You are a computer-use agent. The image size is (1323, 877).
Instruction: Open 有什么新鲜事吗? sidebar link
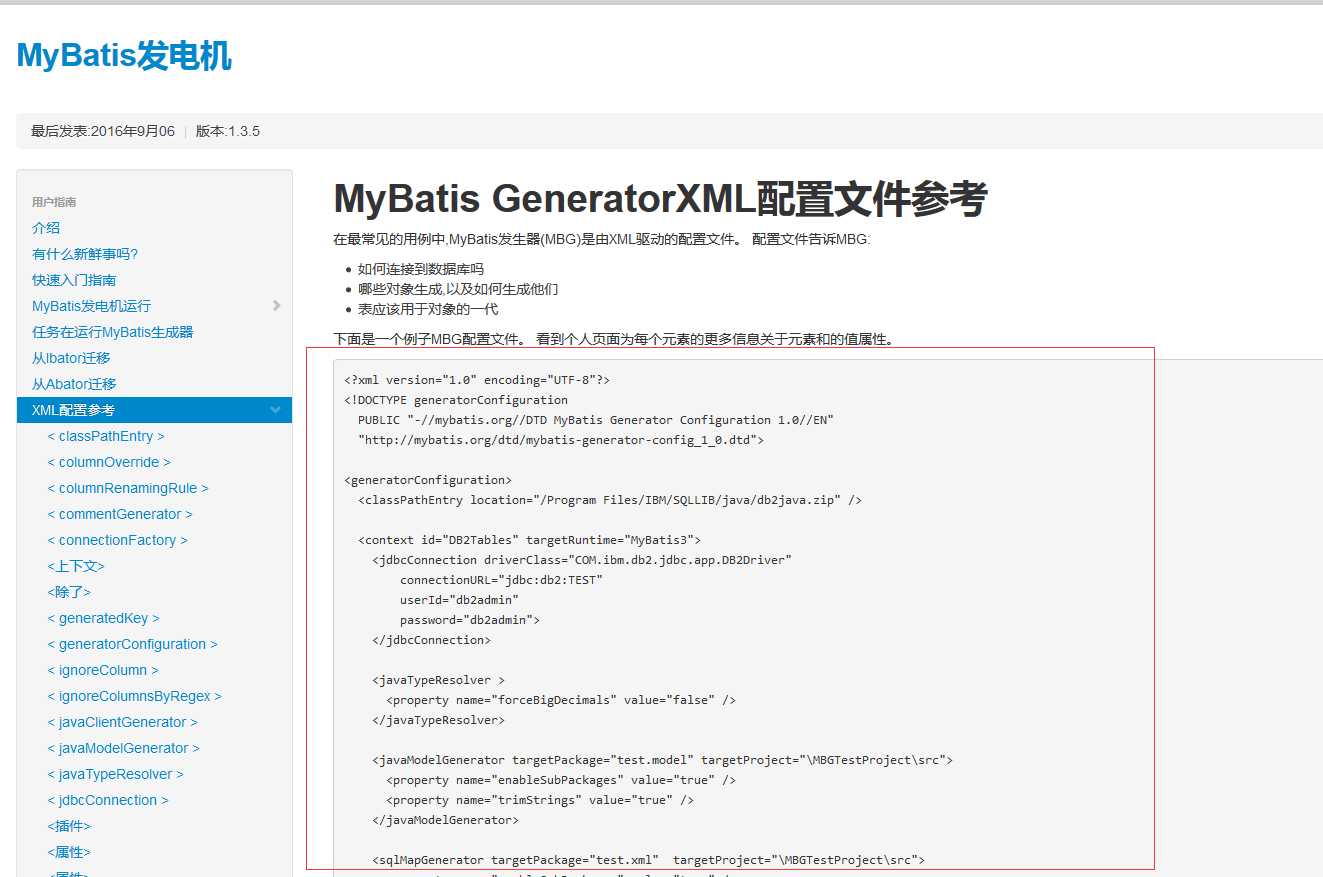pos(85,254)
